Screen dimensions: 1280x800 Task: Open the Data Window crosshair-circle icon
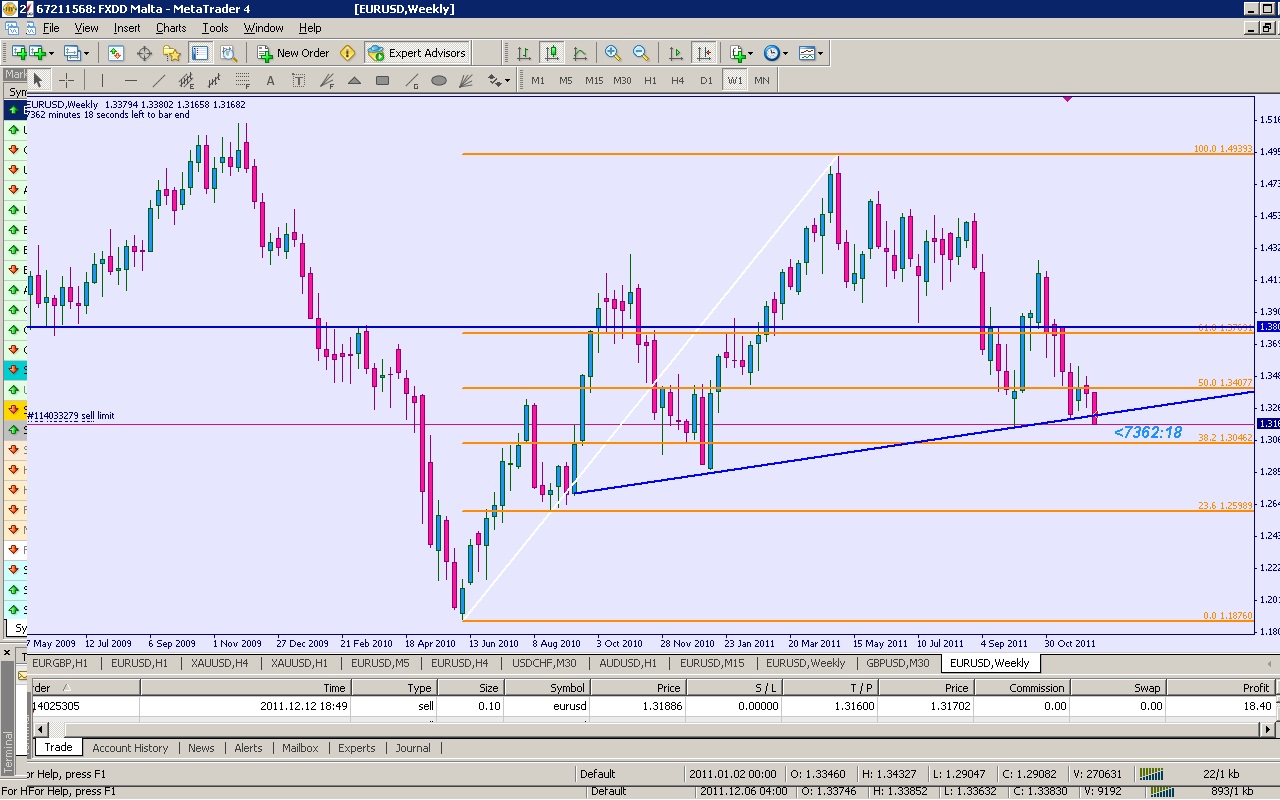click(x=144, y=53)
